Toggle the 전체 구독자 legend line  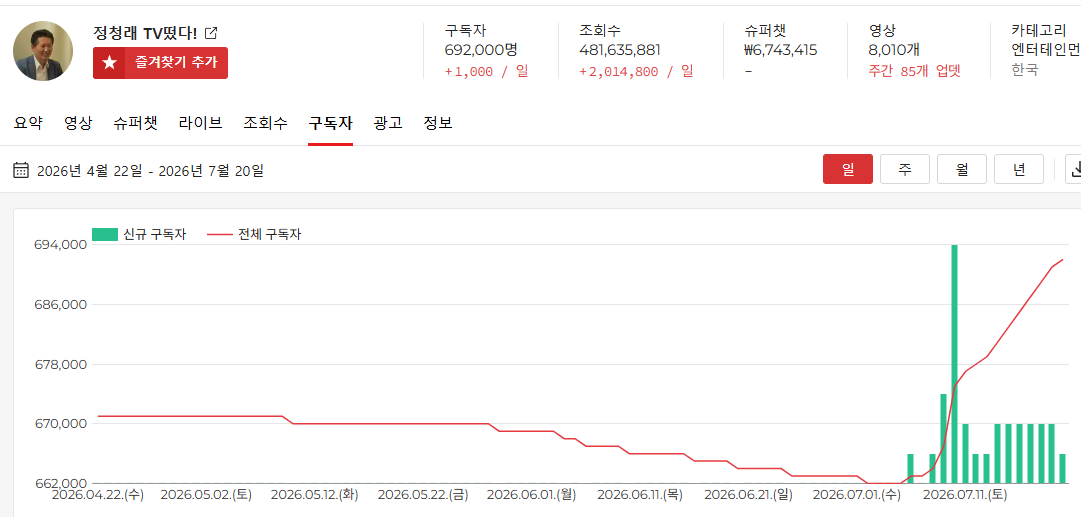[254, 234]
